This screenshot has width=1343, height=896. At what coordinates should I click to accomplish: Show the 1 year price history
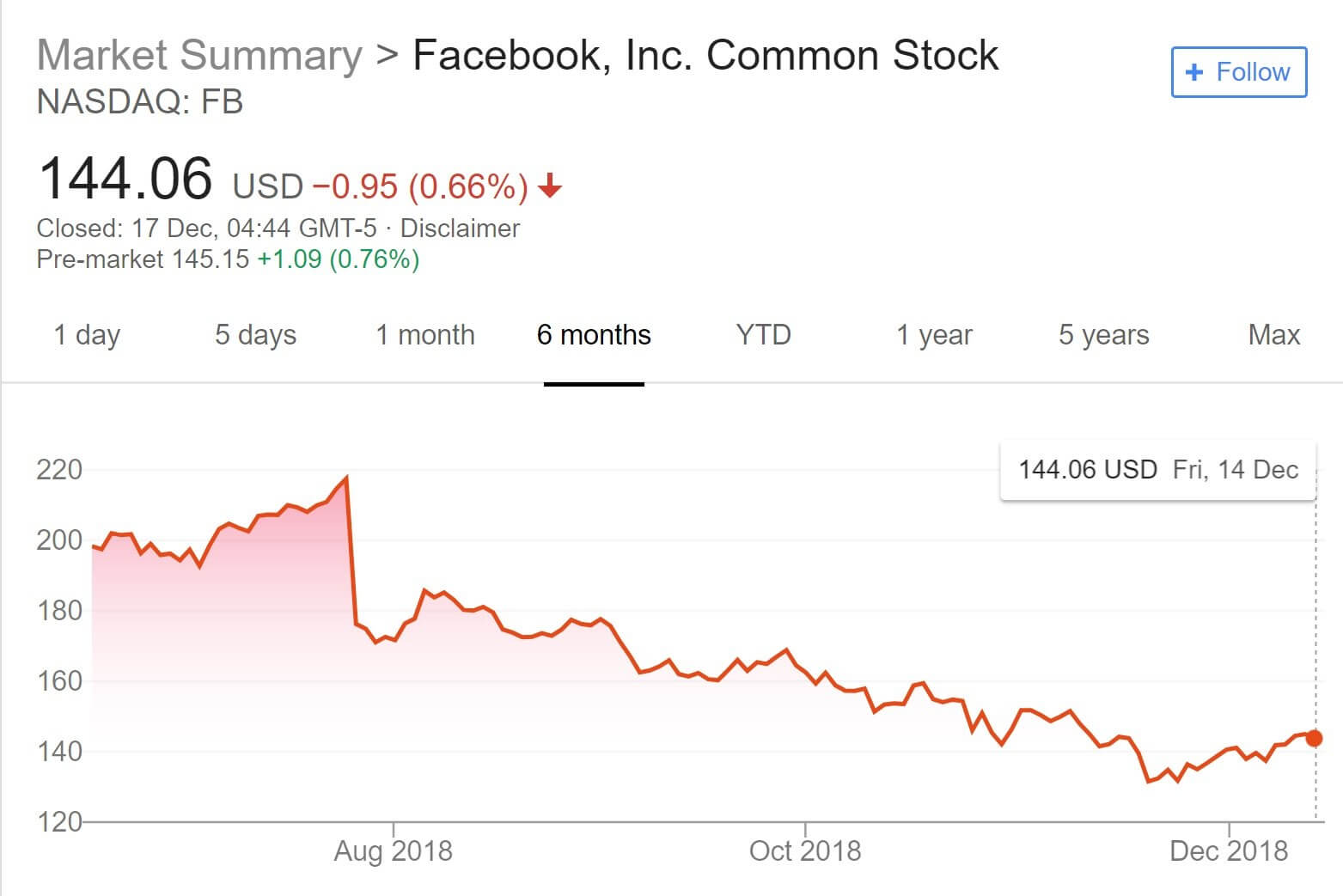coord(934,335)
